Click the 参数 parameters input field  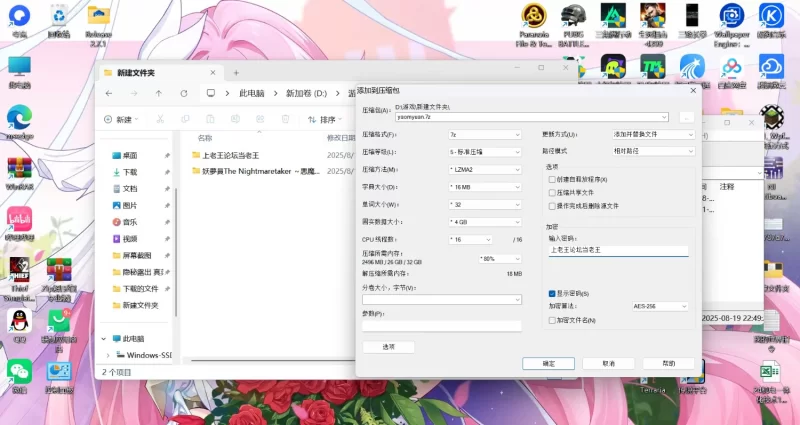click(442, 326)
